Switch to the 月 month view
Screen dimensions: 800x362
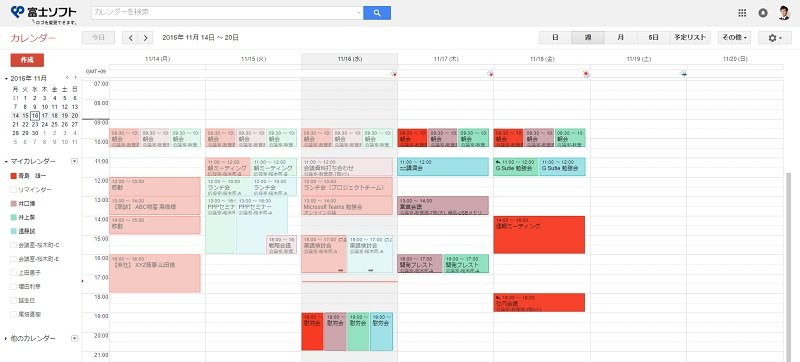click(x=620, y=38)
